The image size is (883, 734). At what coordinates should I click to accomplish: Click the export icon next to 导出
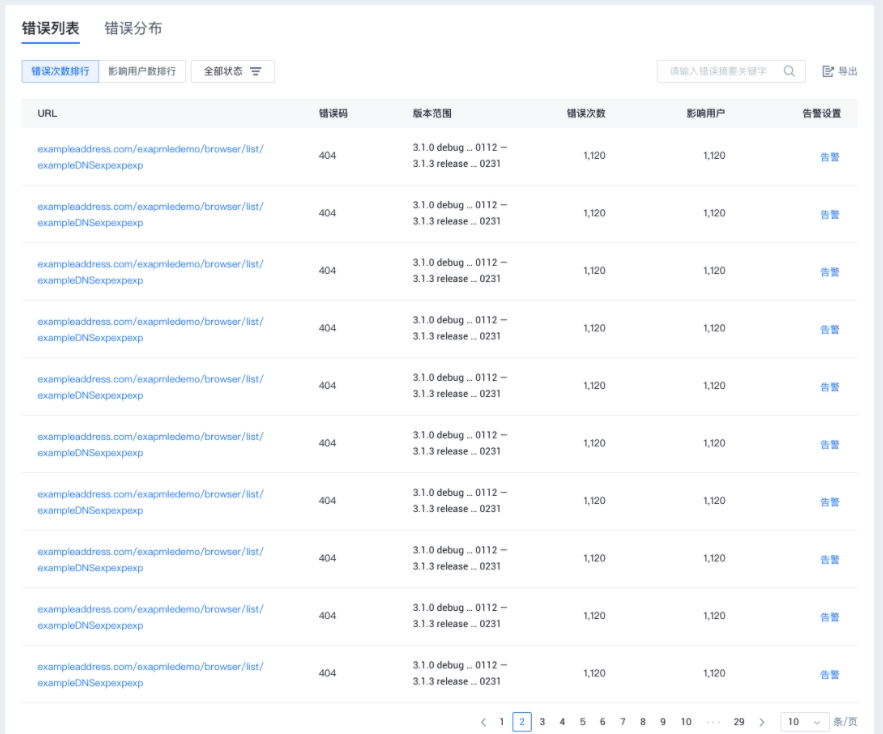(x=828, y=72)
